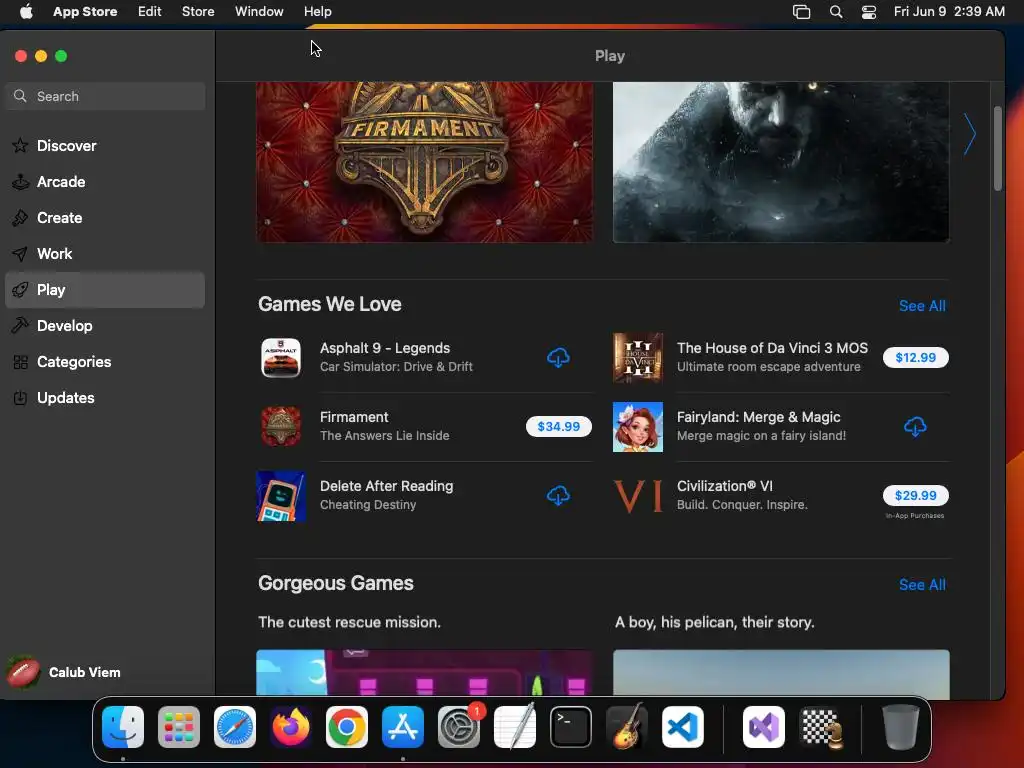Open House of Da Vinci 3 icon
Screen dimensions: 1024x768
tap(637, 357)
